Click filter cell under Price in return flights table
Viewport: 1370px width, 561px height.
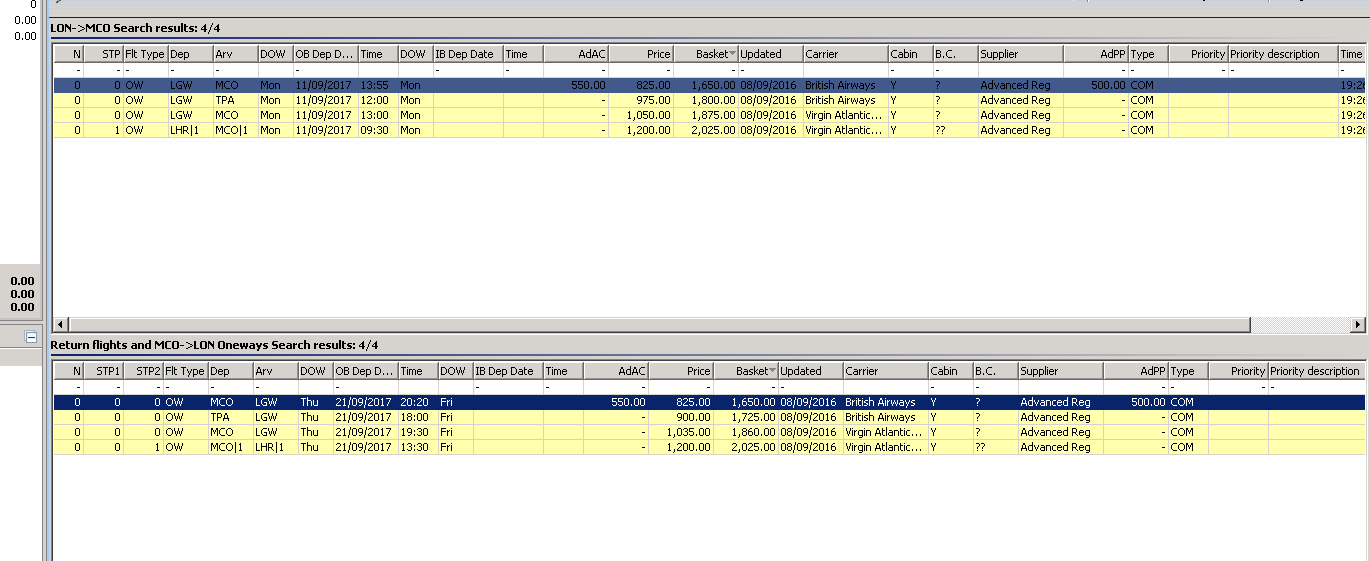point(681,387)
